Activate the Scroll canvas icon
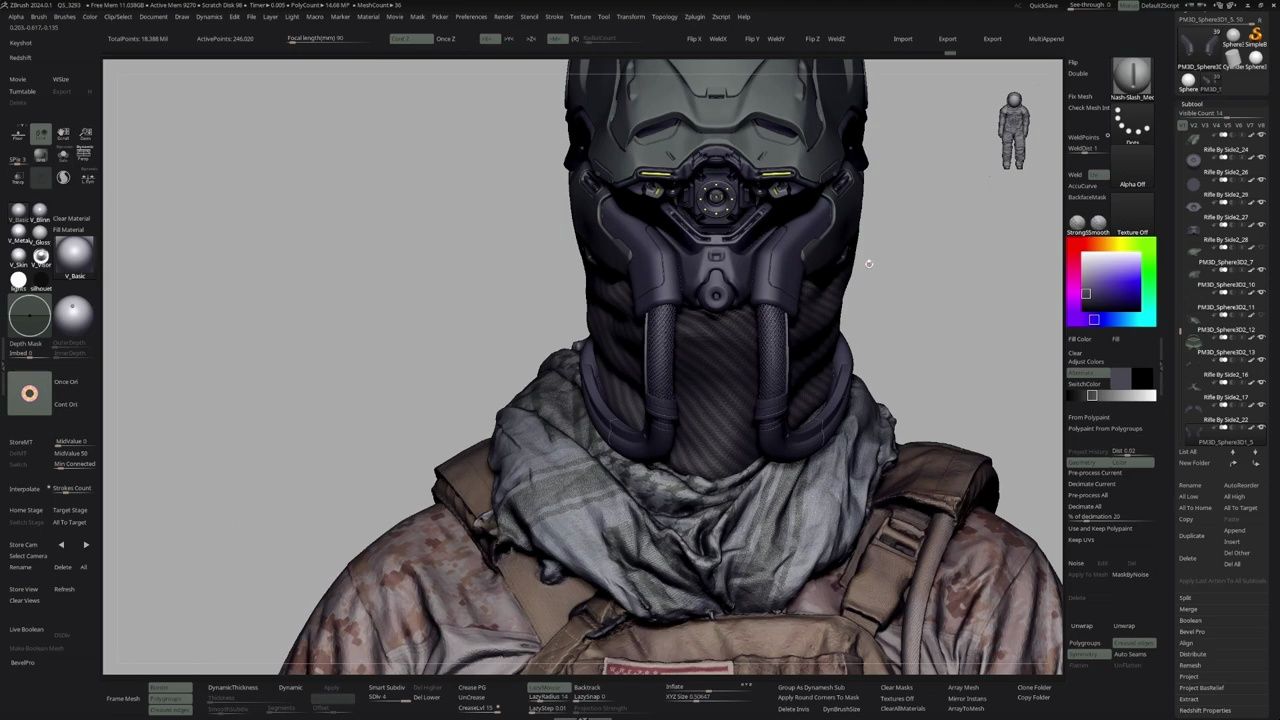The image size is (1280, 720). [62, 134]
